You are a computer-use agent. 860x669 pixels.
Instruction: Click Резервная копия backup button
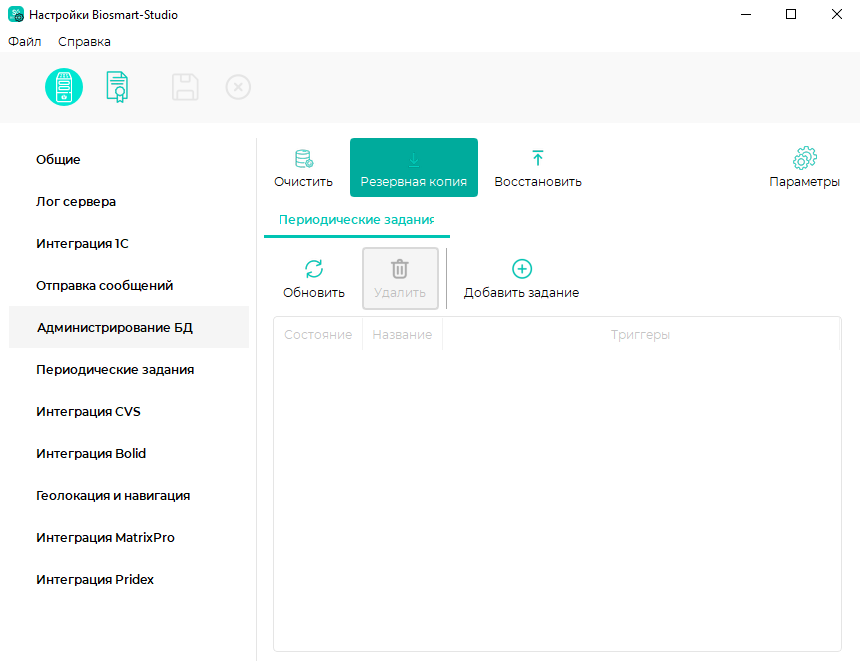[414, 168]
